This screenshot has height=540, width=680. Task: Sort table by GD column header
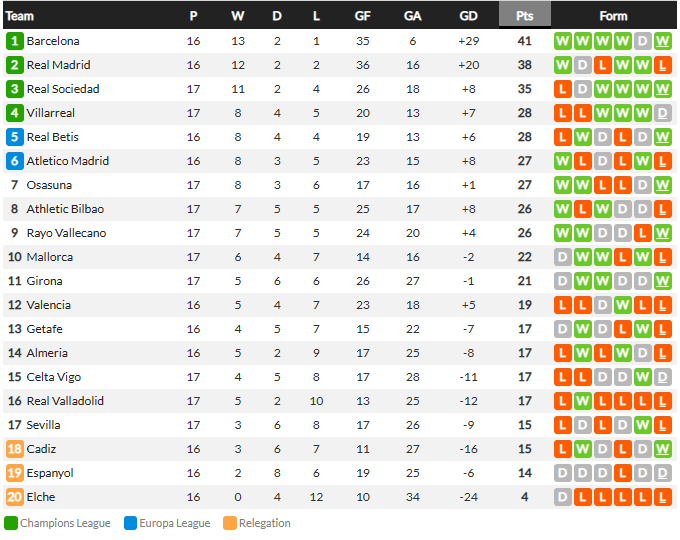468,16
